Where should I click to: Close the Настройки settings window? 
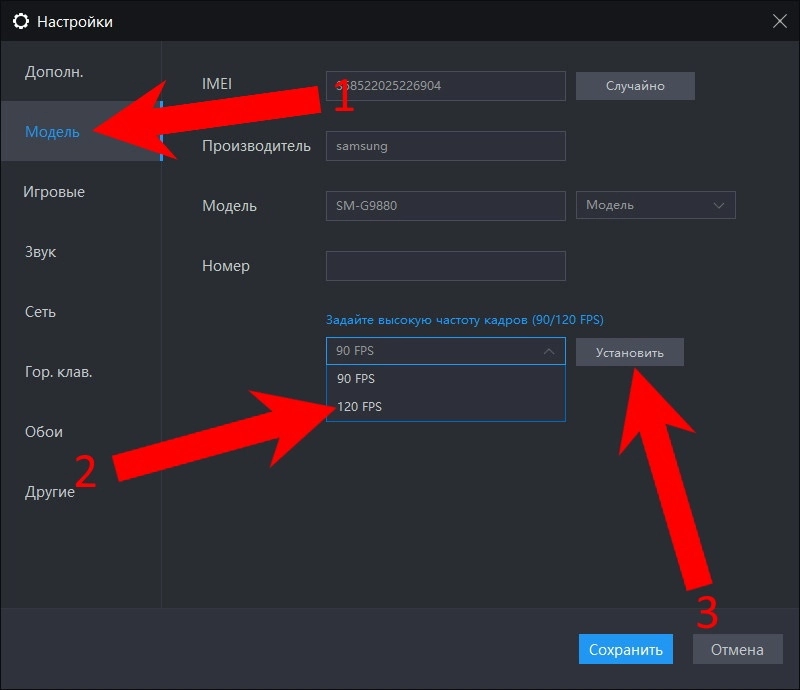click(x=779, y=20)
